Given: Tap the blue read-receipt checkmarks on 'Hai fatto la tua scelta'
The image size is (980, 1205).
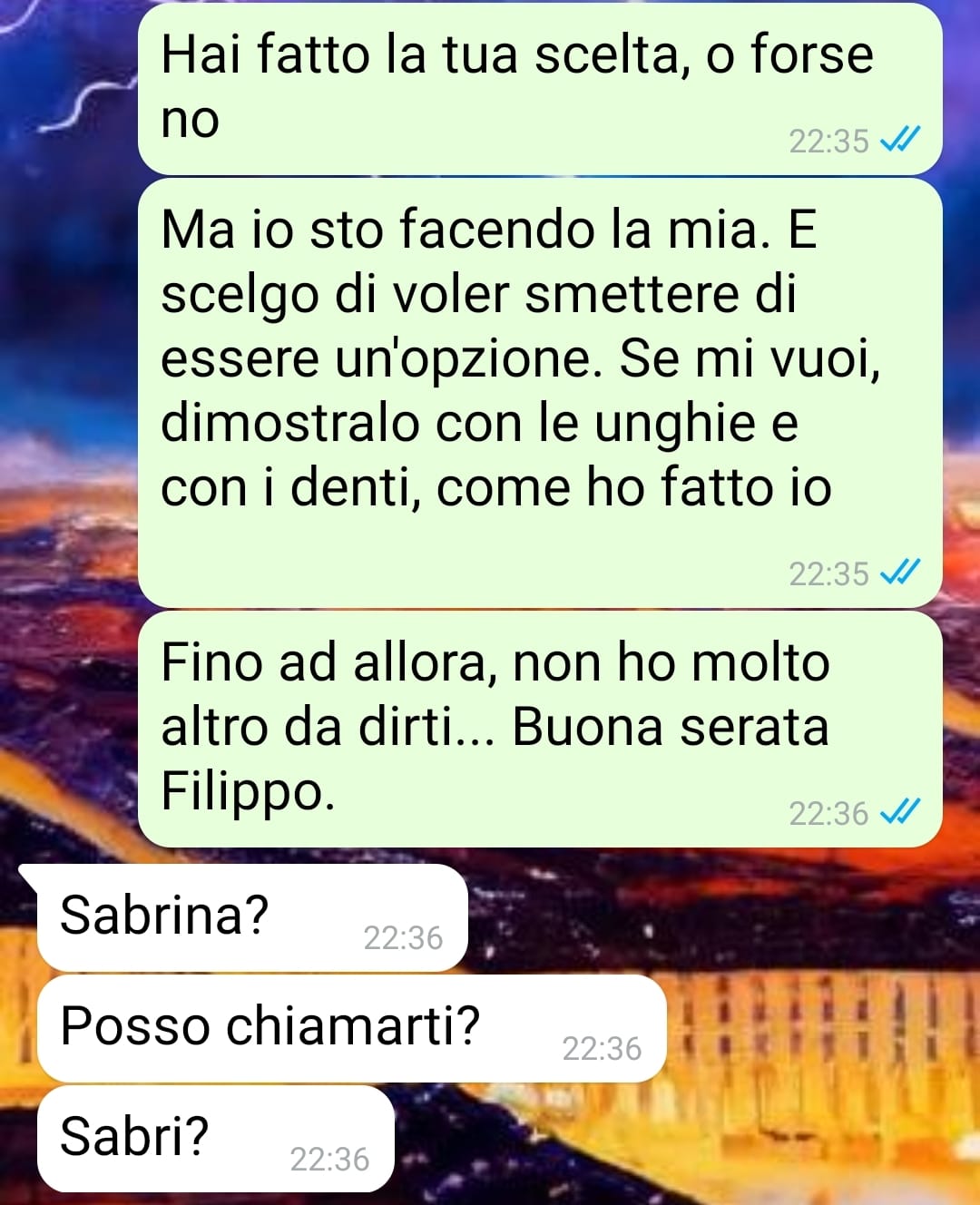Looking at the screenshot, I should 901,140.
